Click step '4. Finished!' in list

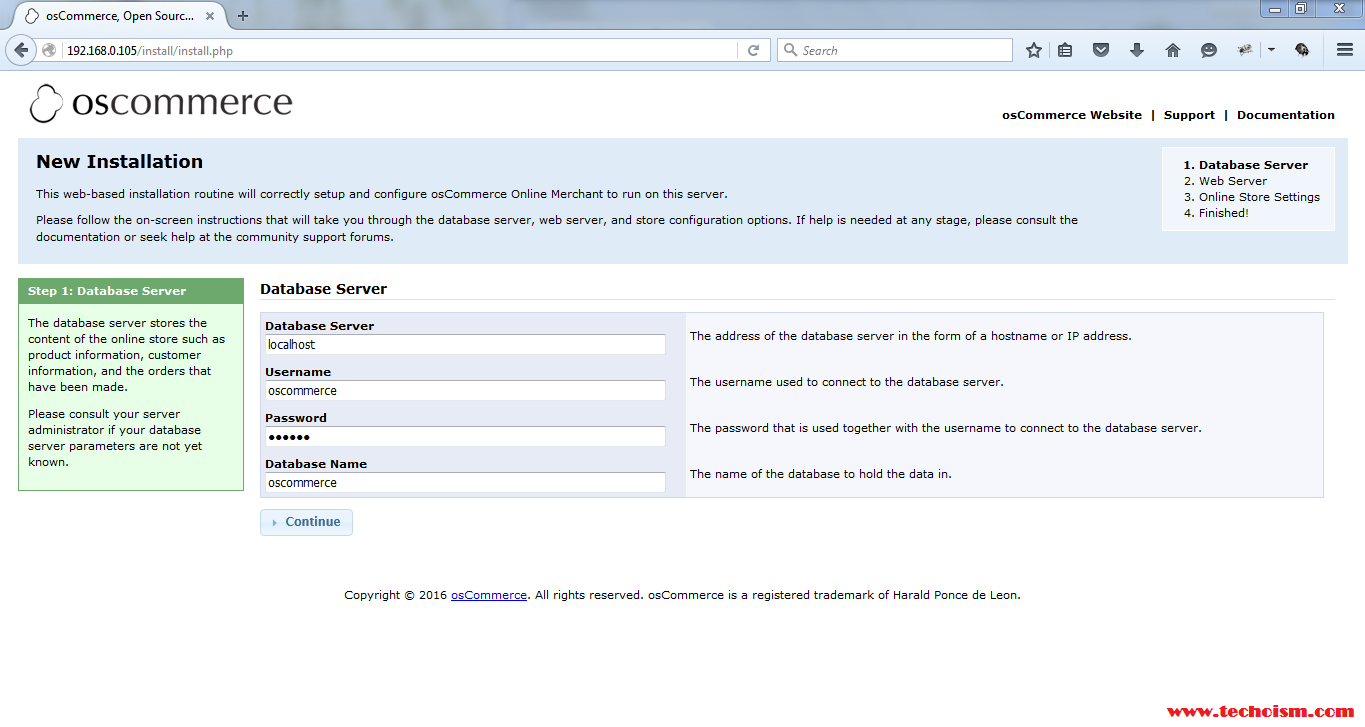click(1216, 213)
